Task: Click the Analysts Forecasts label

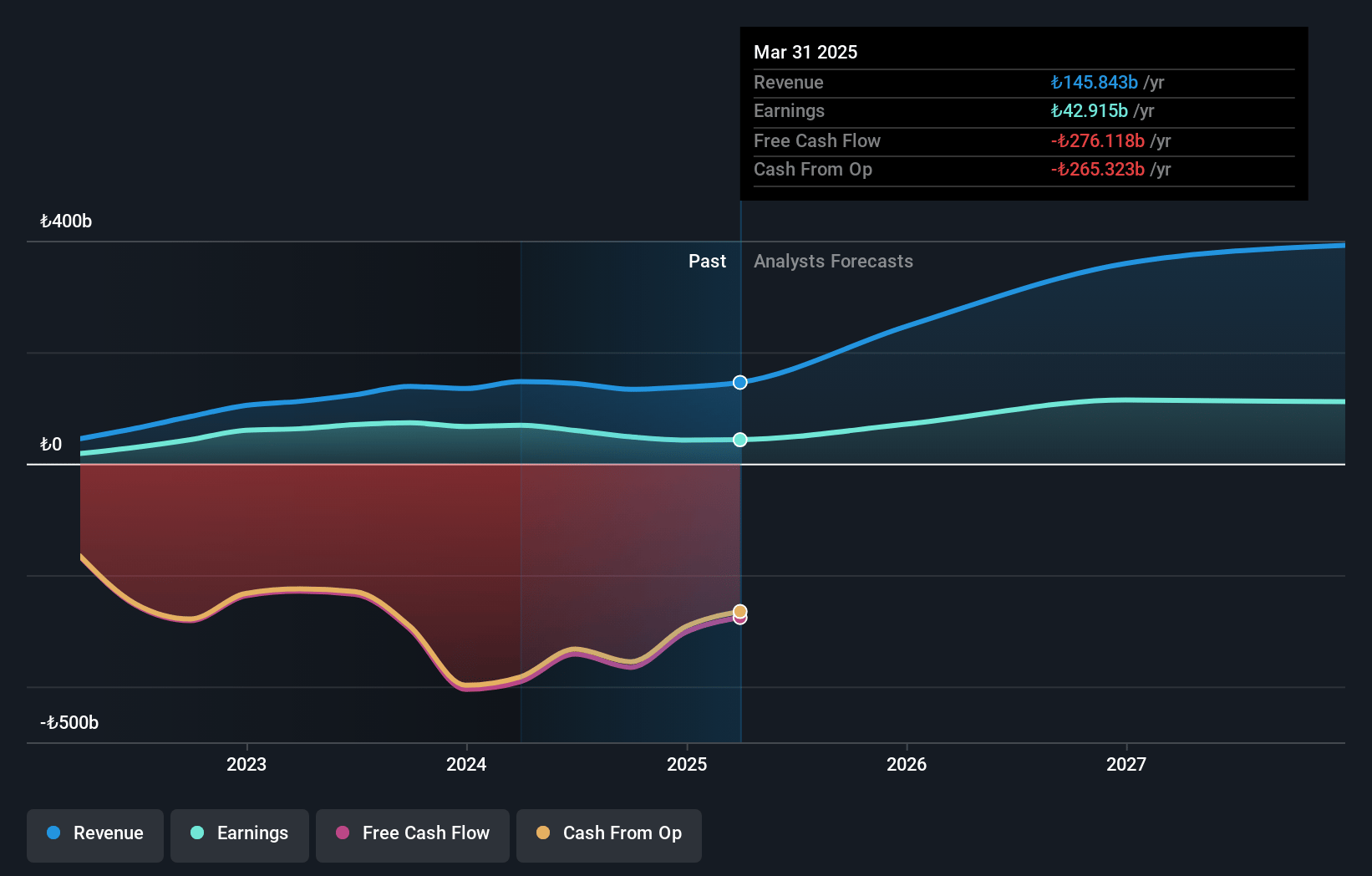Action: (833, 262)
